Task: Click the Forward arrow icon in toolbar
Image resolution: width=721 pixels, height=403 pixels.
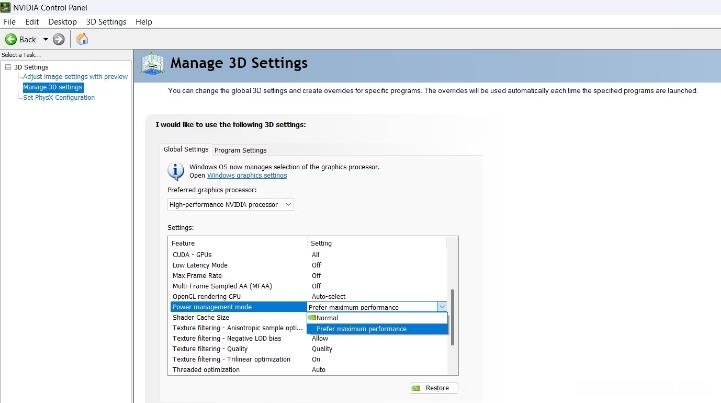Action: click(59, 39)
